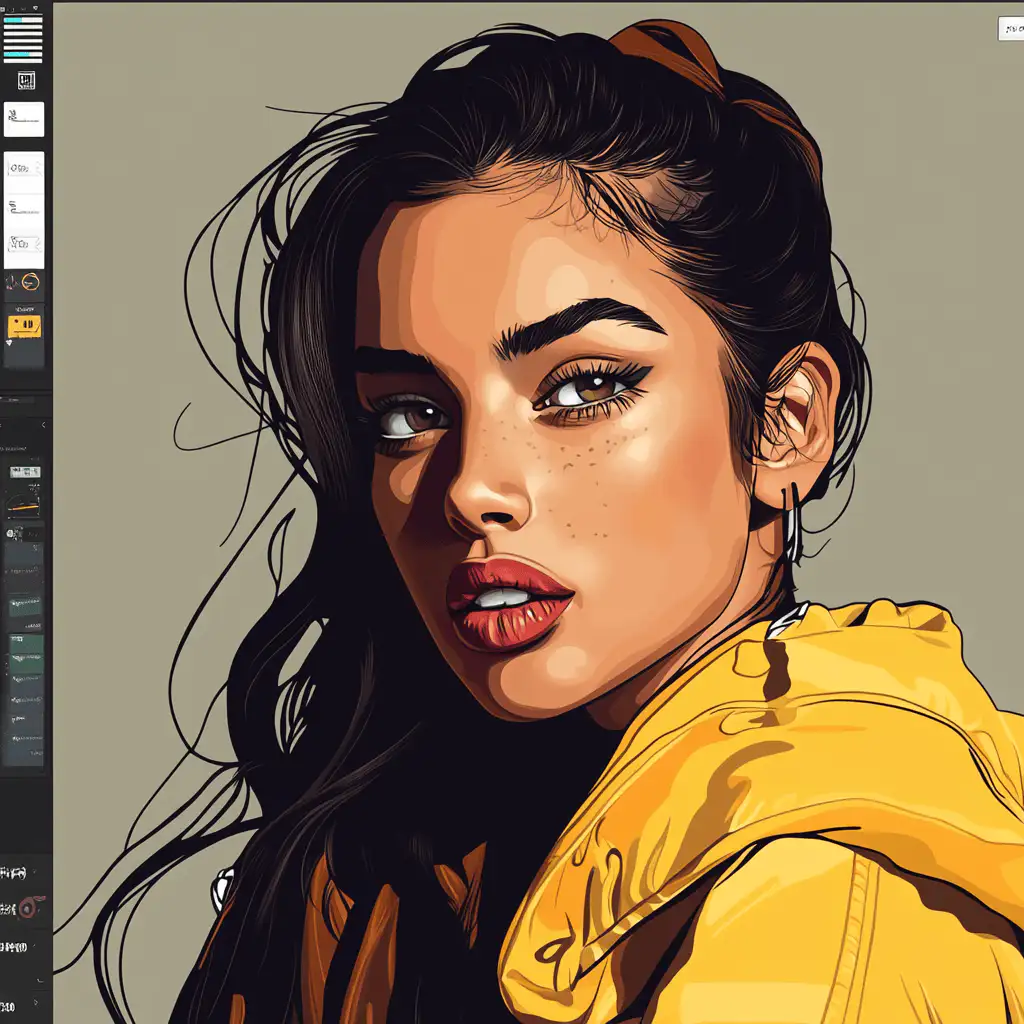The image size is (1024, 1024).
Task: Click the orange circle icon in sidebar
Action: coord(30,283)
